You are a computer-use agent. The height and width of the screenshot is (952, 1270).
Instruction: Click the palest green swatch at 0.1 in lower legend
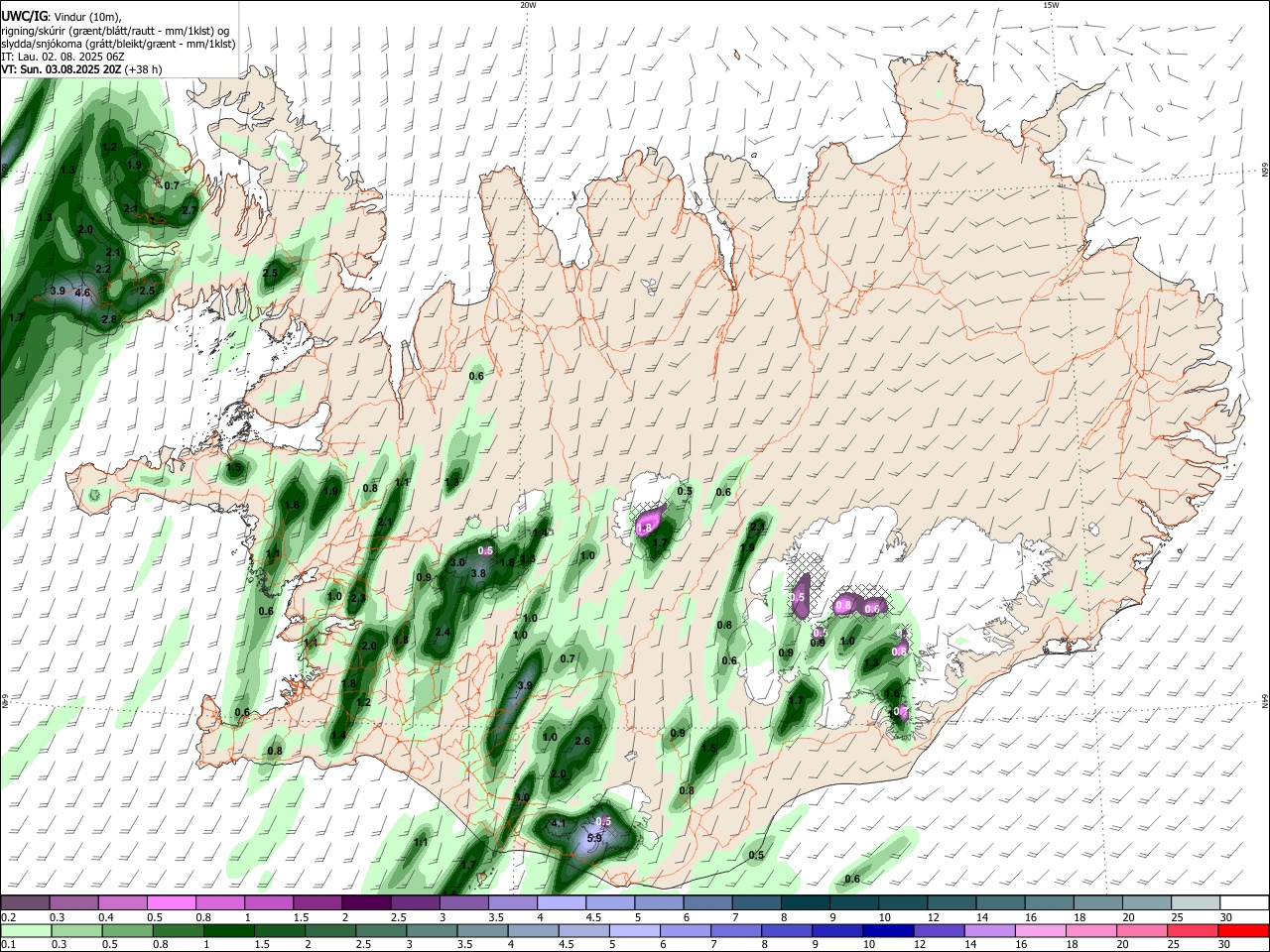[25, 930]
